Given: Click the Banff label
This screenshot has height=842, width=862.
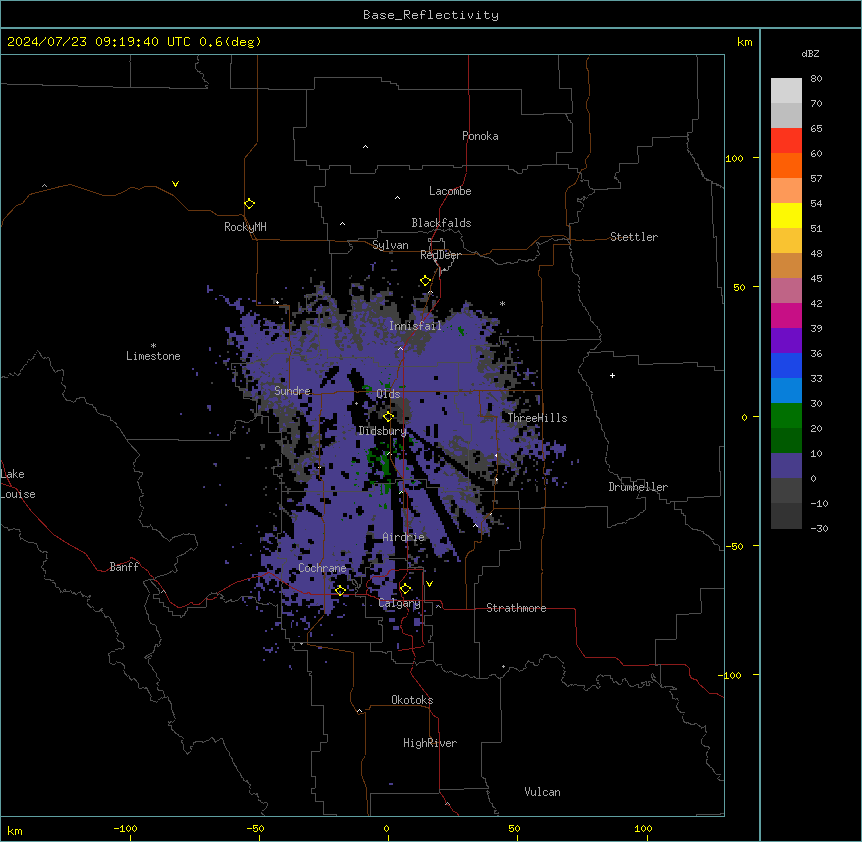Looking at the screenshot, I should (x=124, y=567).
